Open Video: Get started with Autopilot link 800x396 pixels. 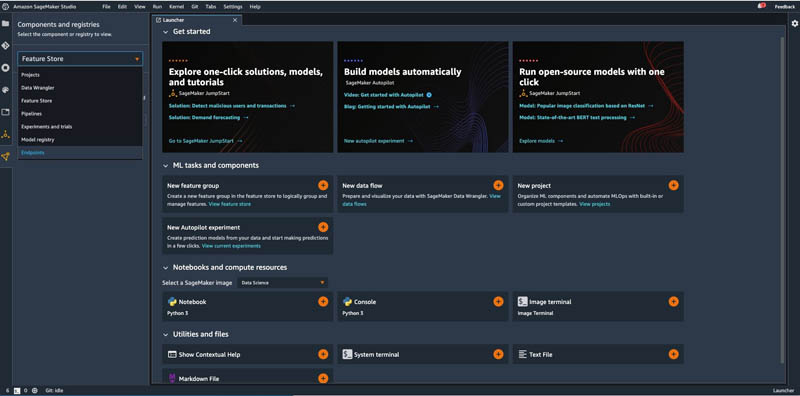tap(388, 95)
